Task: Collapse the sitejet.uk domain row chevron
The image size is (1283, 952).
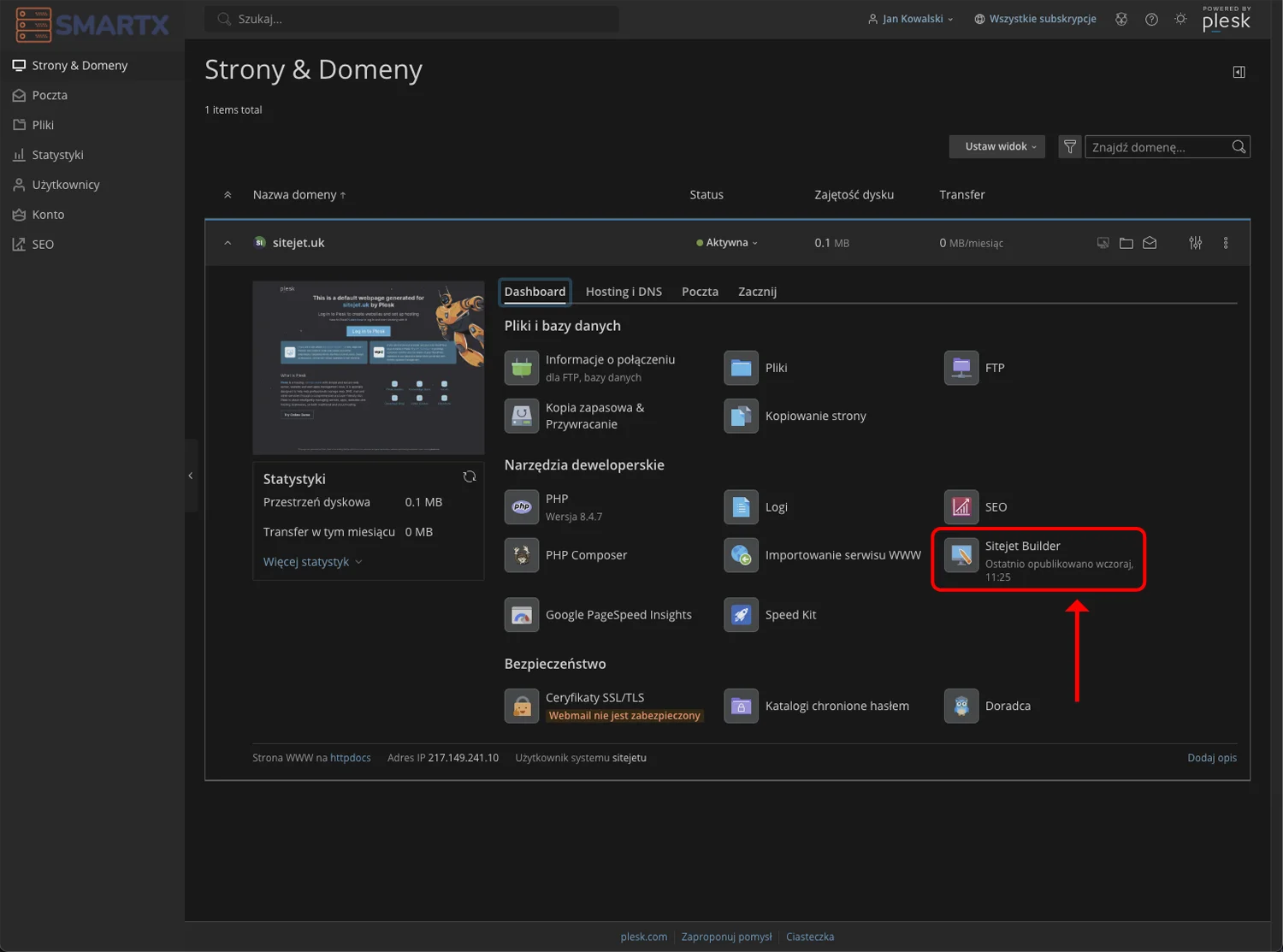Action: coord(228,242)
